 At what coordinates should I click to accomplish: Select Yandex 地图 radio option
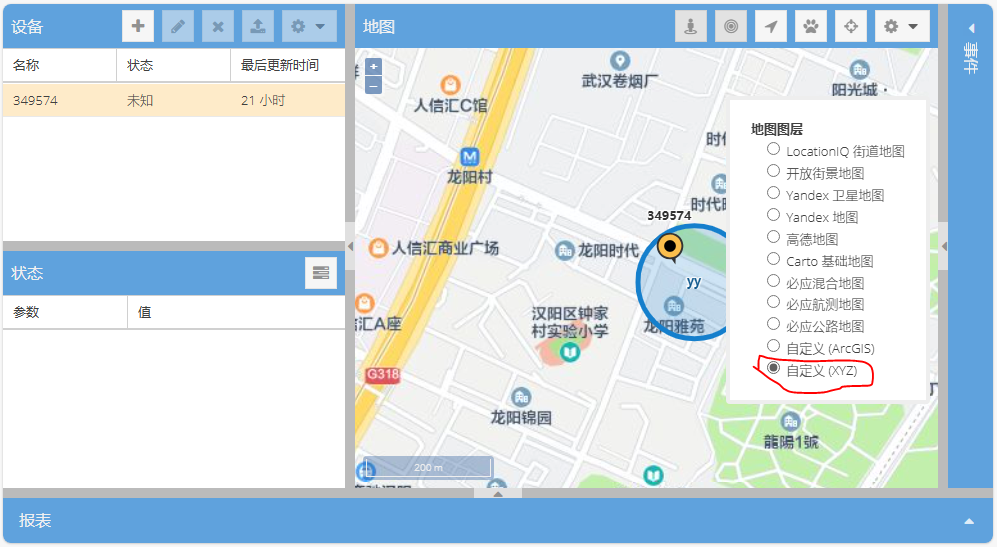(x=773, y=214)
